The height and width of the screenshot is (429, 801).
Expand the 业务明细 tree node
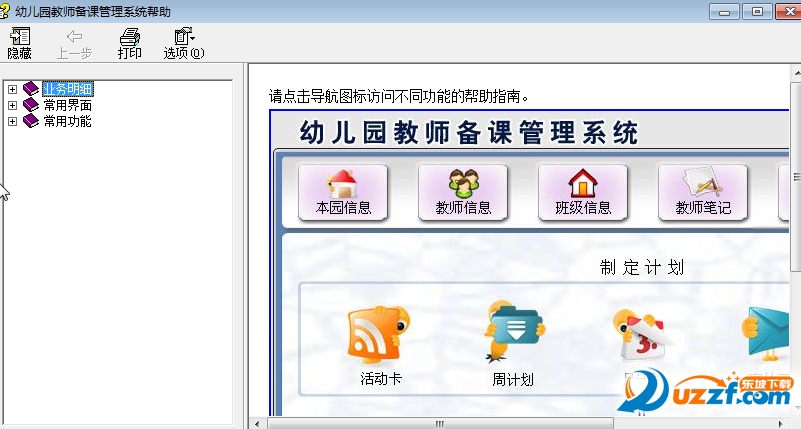12,89
